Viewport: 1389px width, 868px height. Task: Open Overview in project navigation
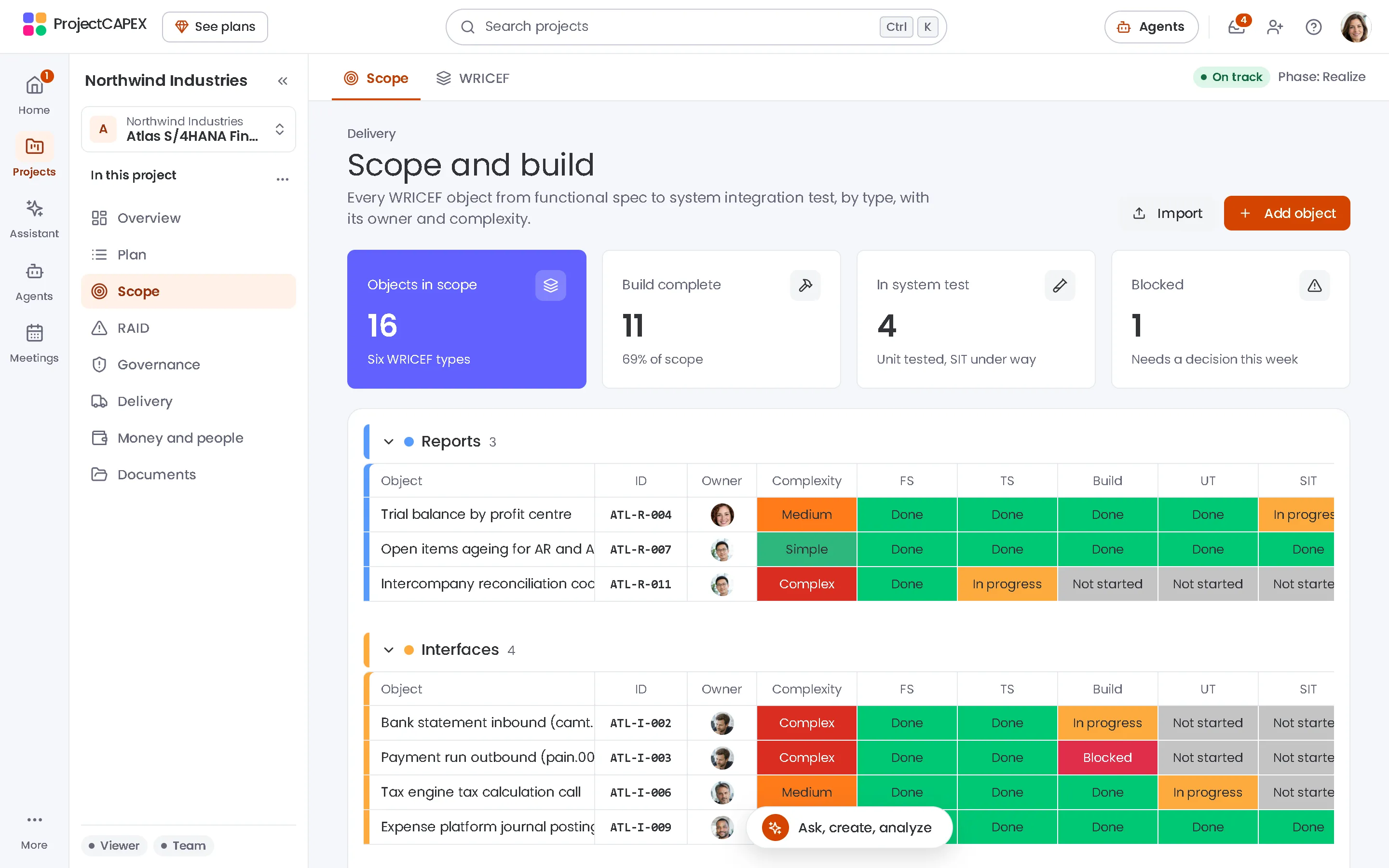coord(188,218)
